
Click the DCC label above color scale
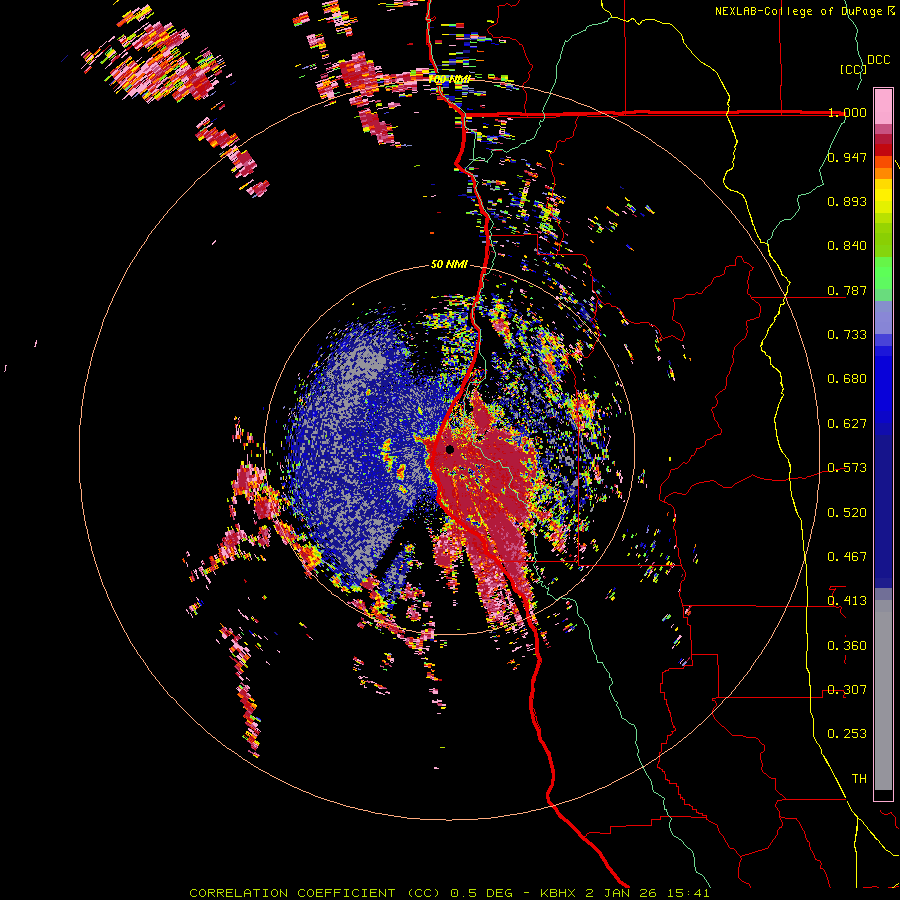pos(878,60)
